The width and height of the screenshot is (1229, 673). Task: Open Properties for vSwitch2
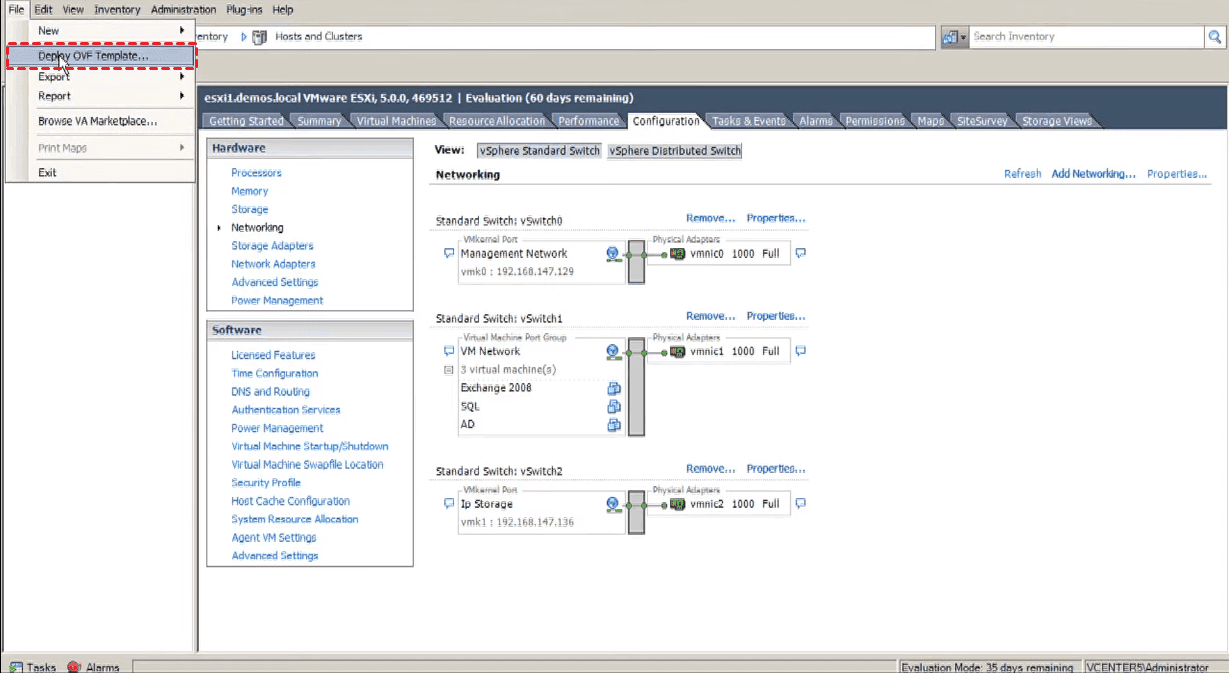pos(776,469)
